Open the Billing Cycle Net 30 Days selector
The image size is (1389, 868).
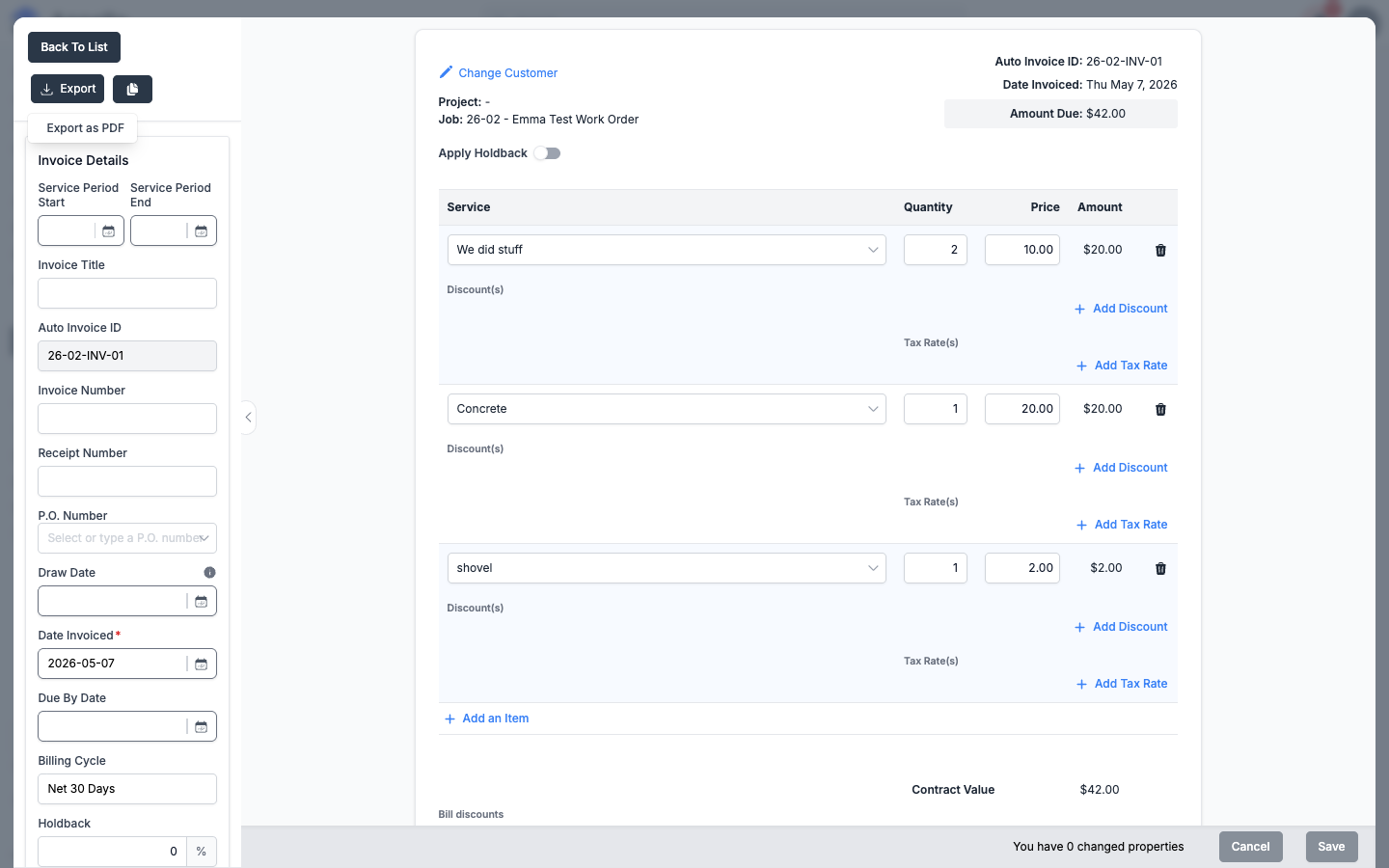(127, 789)
